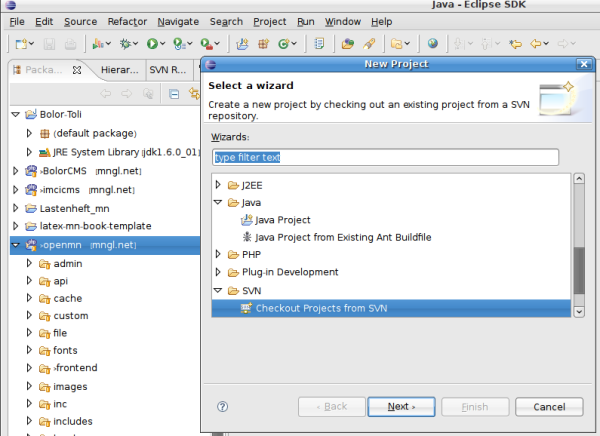Click the Save toolbar icon
The width and height of the screenshot is (600, 436).
(49, 44)
